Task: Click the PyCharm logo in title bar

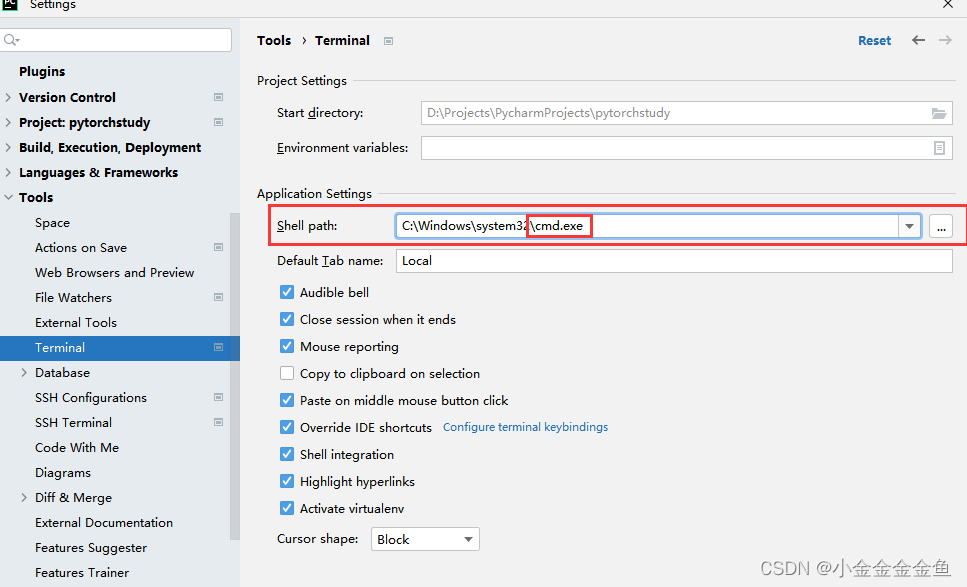Action: [10, 5]
